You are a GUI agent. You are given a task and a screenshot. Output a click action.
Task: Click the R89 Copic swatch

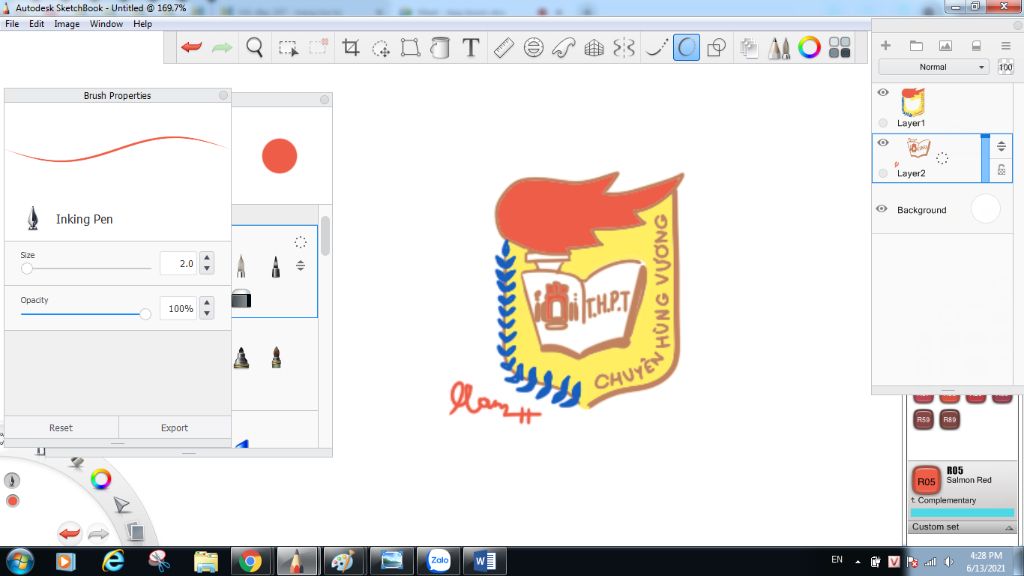tap(950, 419)
